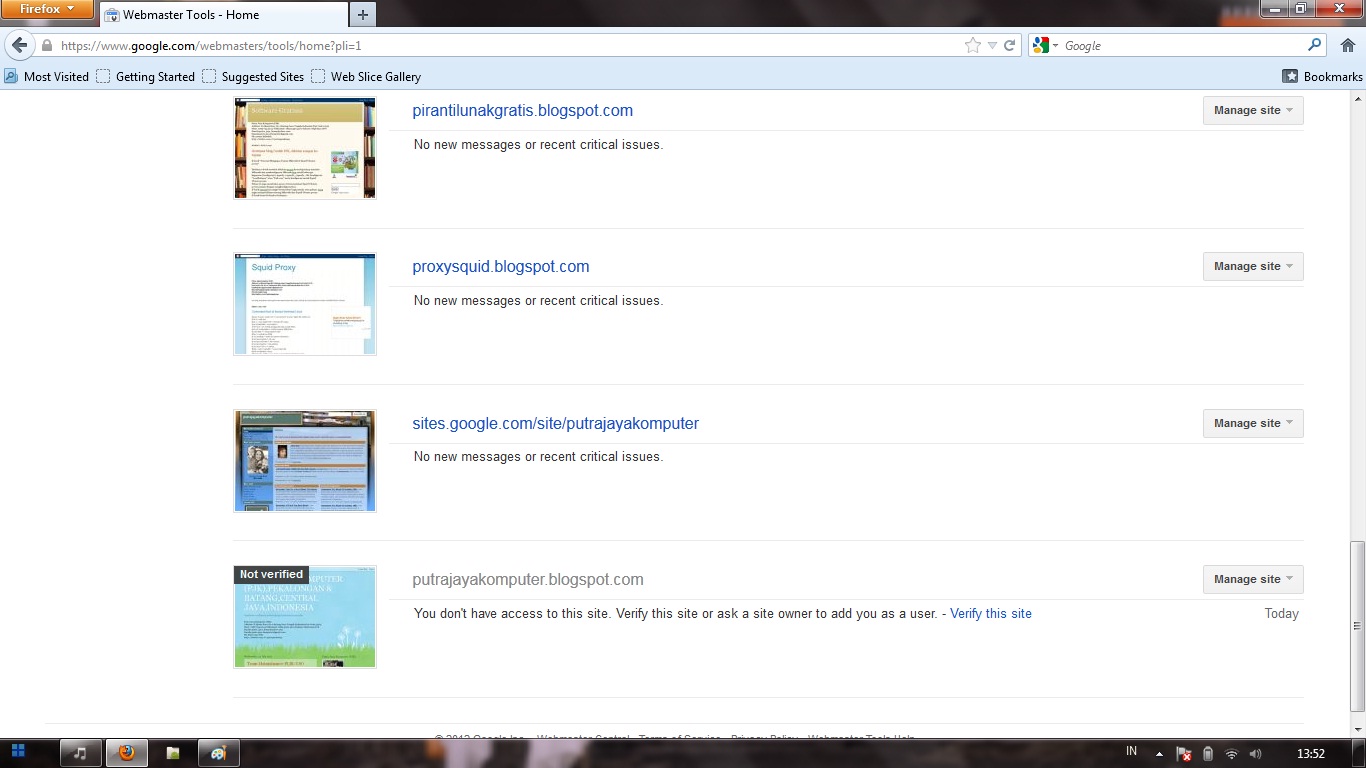Image resolution: width=1366 pixels, height=768 pixels.
Task: Open the Google search engine selector
Action: [1046, 45]
